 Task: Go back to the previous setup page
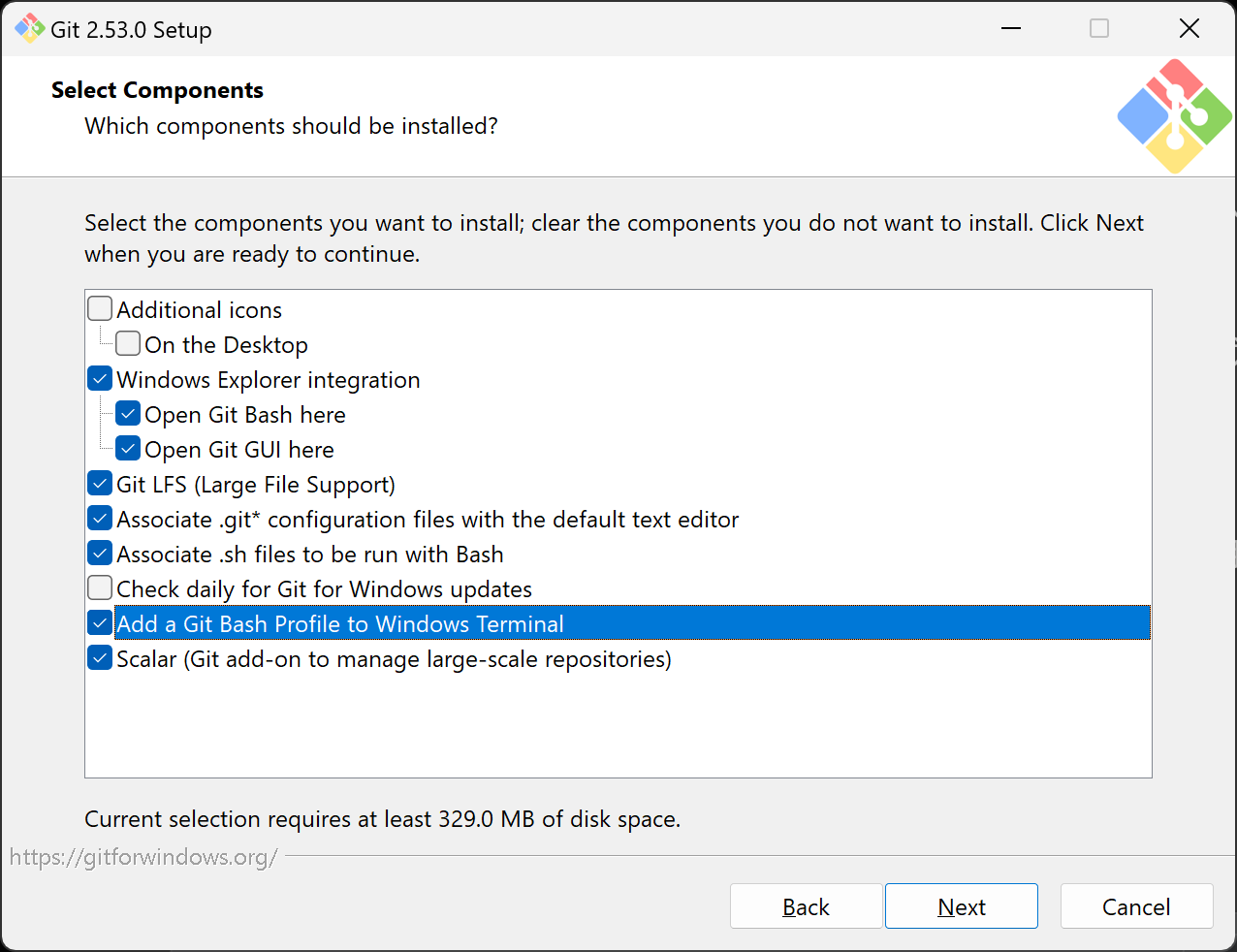click(x=806, y=906)
